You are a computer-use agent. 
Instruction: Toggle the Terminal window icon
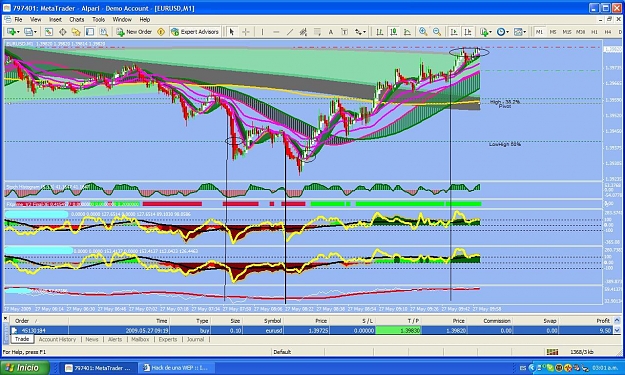(90, 32)
